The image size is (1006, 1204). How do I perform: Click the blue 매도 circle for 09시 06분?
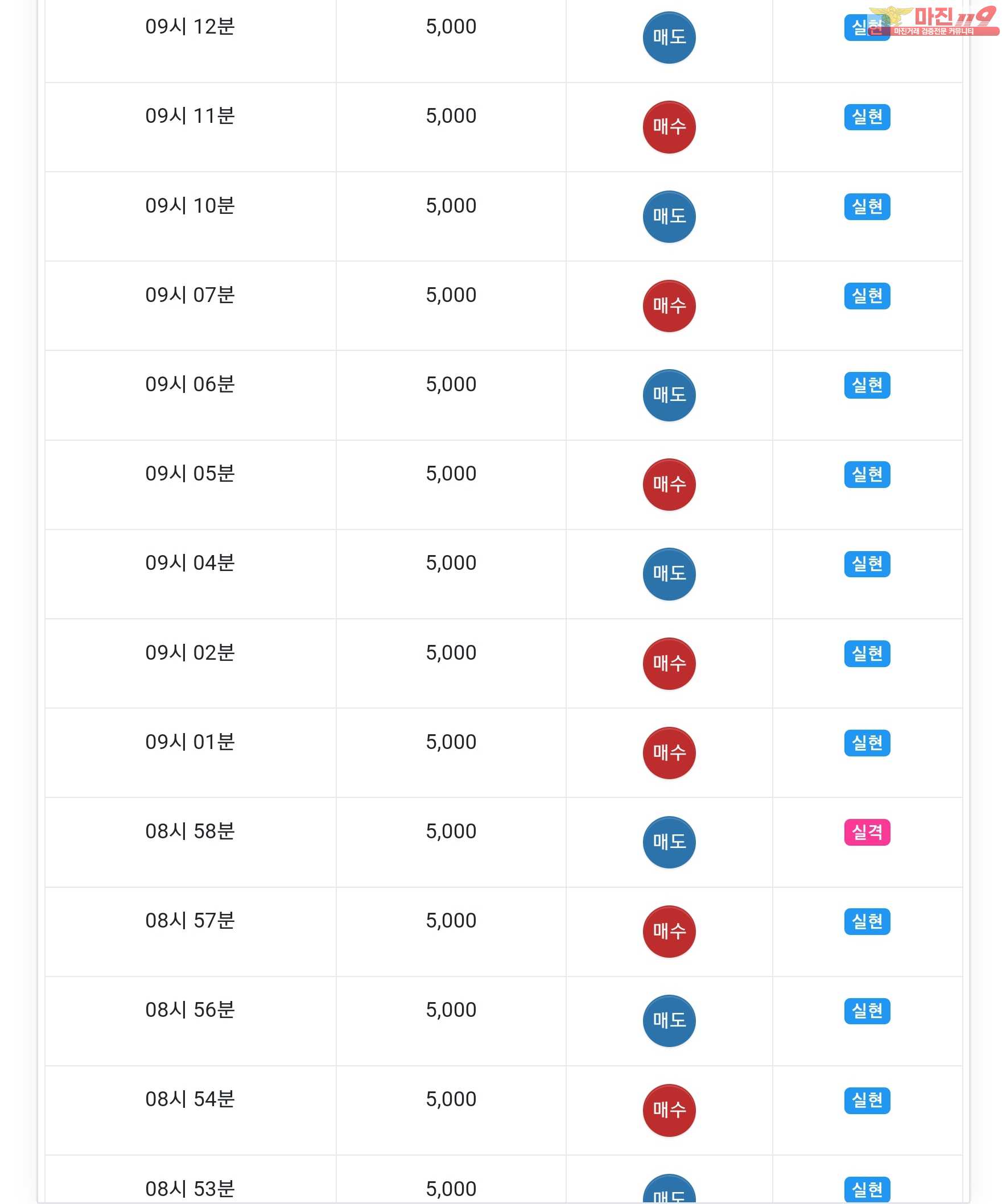[x=669, y=395]
